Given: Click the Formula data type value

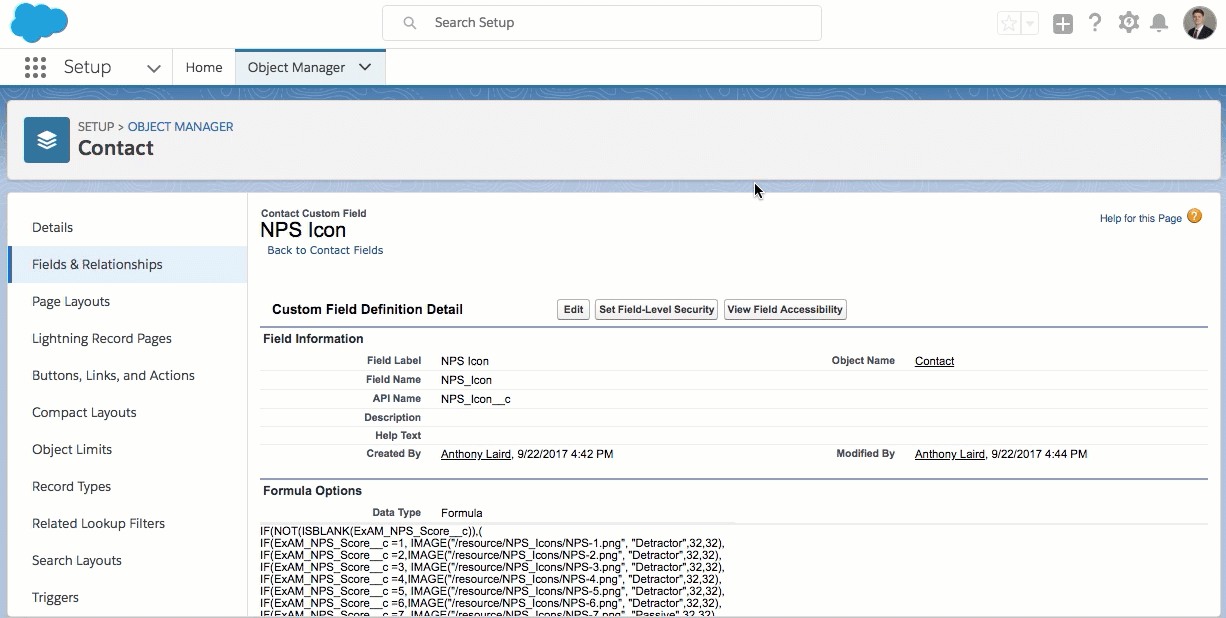Looking at the screenshot, I should pyautogui.click(x=461, y=513).
